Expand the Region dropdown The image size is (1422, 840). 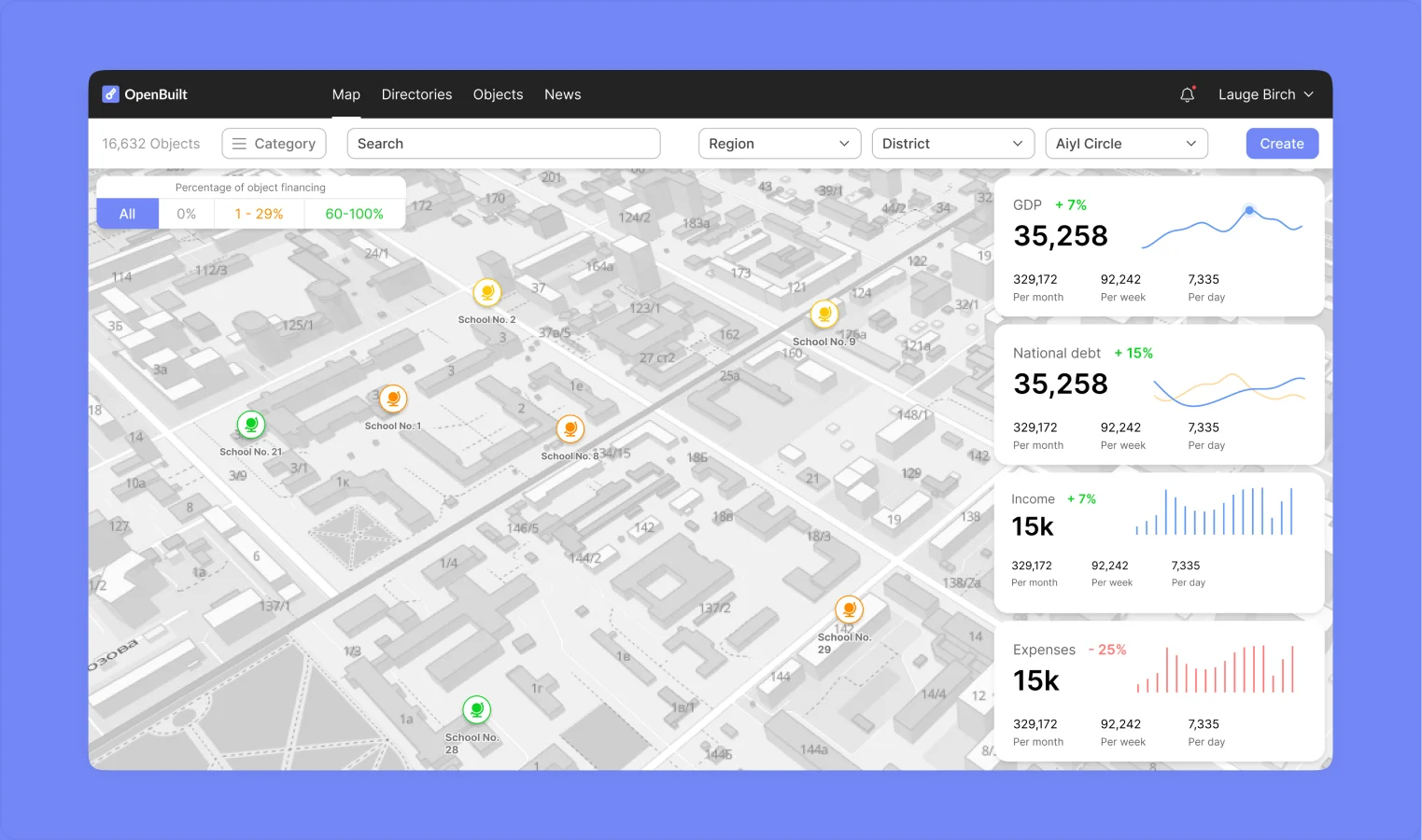click(780, 144)
